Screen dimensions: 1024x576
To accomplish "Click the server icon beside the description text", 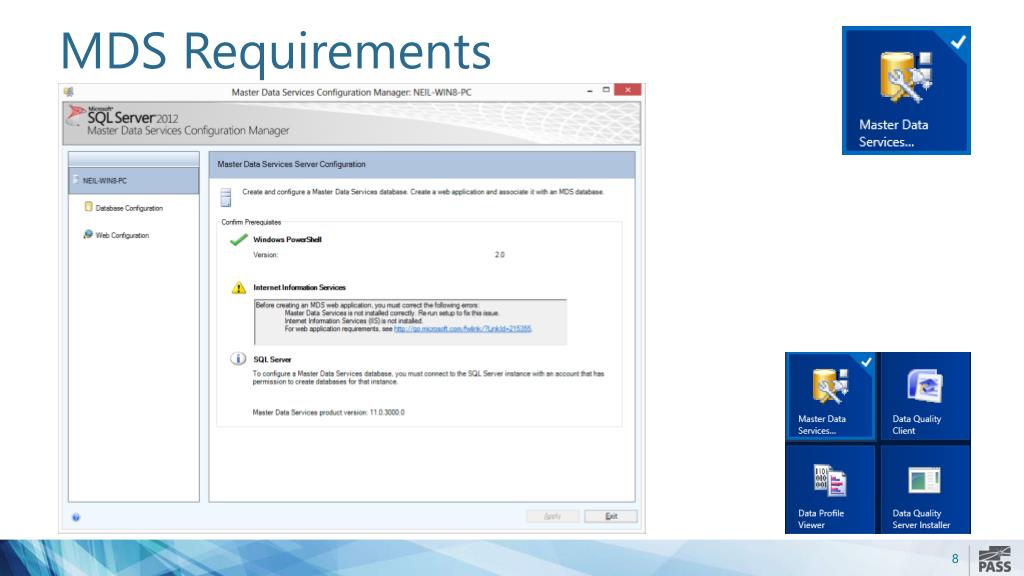I will (x=225, y=197).
